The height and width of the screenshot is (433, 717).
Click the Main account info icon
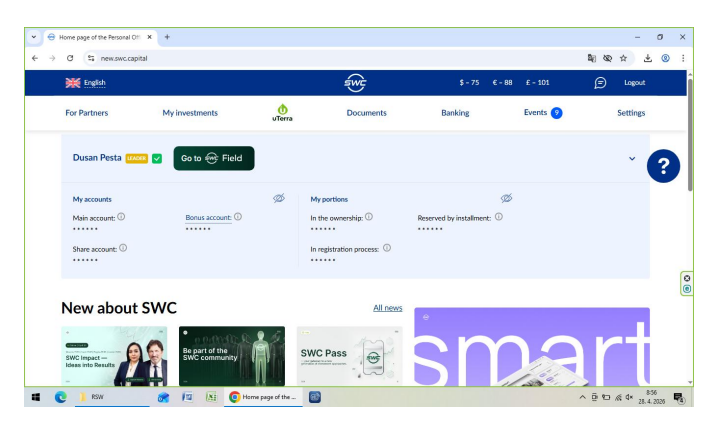pyautogui.click(x=121, y=217)
